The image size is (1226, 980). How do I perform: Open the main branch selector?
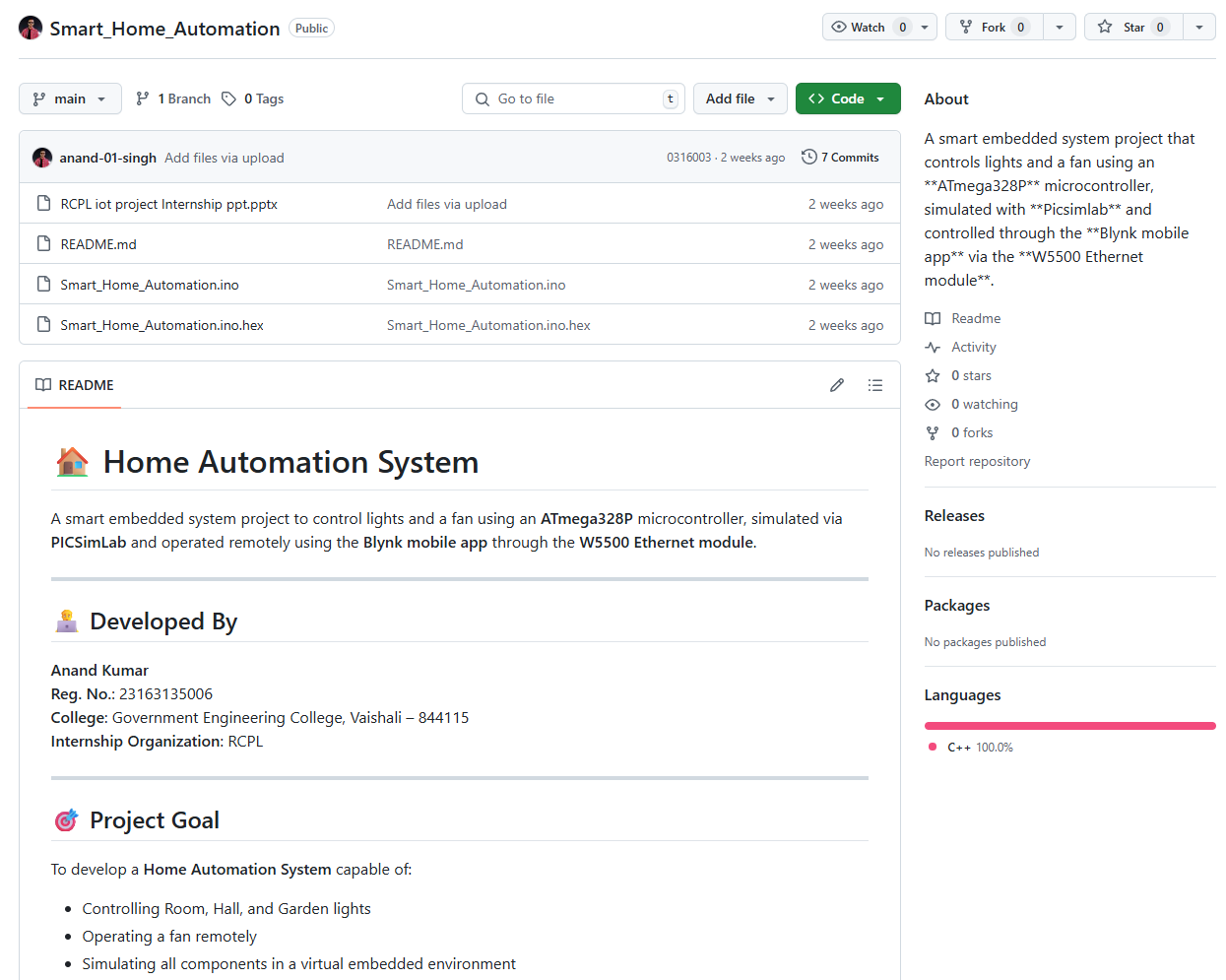70,98
